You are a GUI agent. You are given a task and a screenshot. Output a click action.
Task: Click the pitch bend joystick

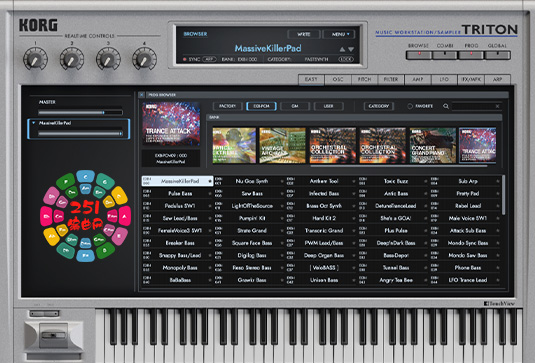(x=53, y=335)
